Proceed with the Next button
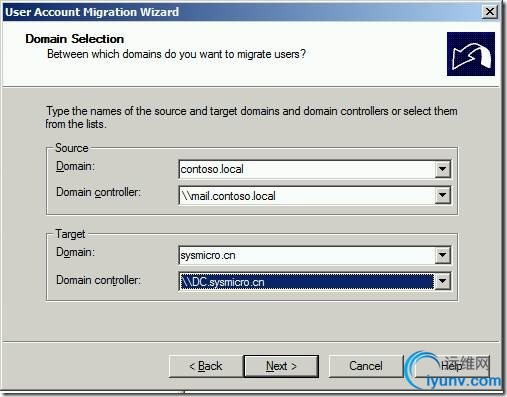 (x=281, y=366)
